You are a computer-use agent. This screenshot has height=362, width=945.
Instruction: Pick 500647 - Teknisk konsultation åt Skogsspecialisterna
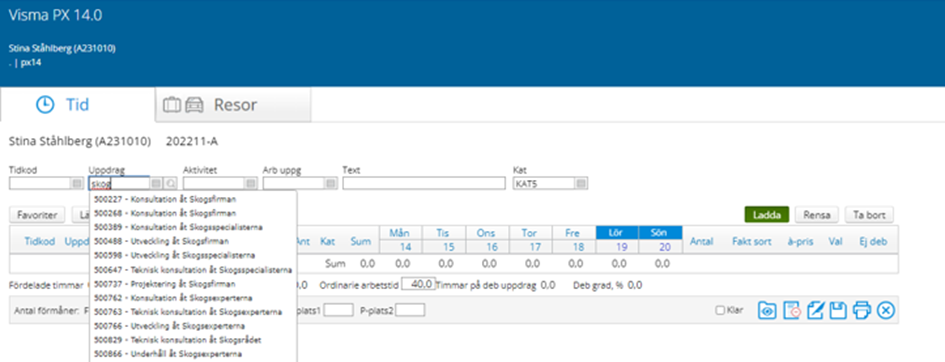[x=193, y=269]
